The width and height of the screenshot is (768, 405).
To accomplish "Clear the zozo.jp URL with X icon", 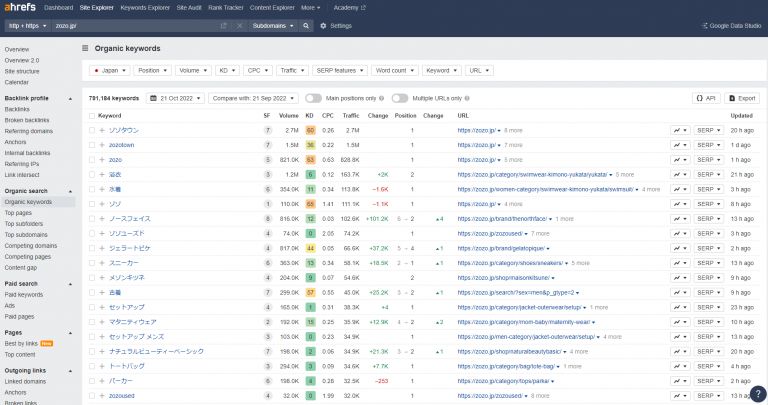I will tap(239, 25).
